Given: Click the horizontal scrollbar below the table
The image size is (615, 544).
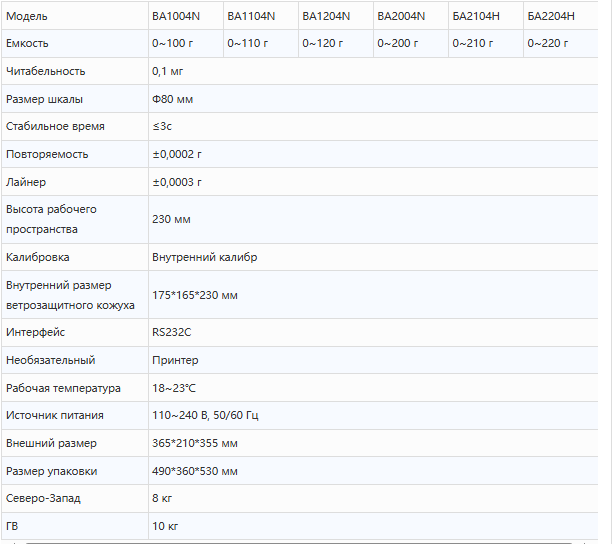Looking at the screenshot, I should click(x=300, y=541).
